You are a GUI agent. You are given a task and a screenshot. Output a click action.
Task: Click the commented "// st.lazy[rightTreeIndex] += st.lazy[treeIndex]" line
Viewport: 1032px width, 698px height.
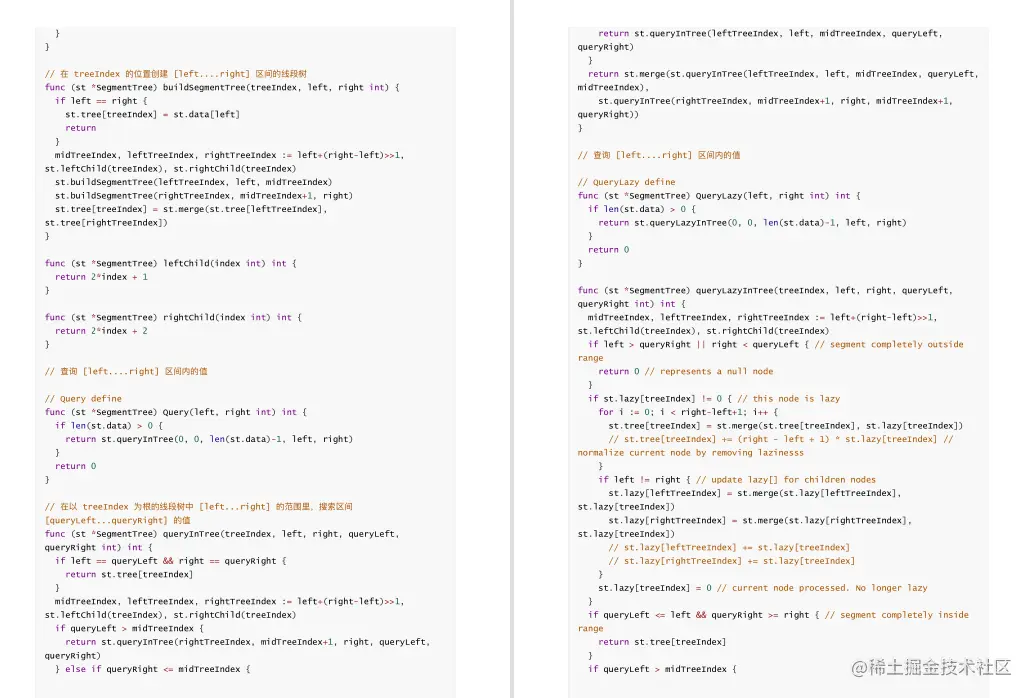(x=732, y=561)
